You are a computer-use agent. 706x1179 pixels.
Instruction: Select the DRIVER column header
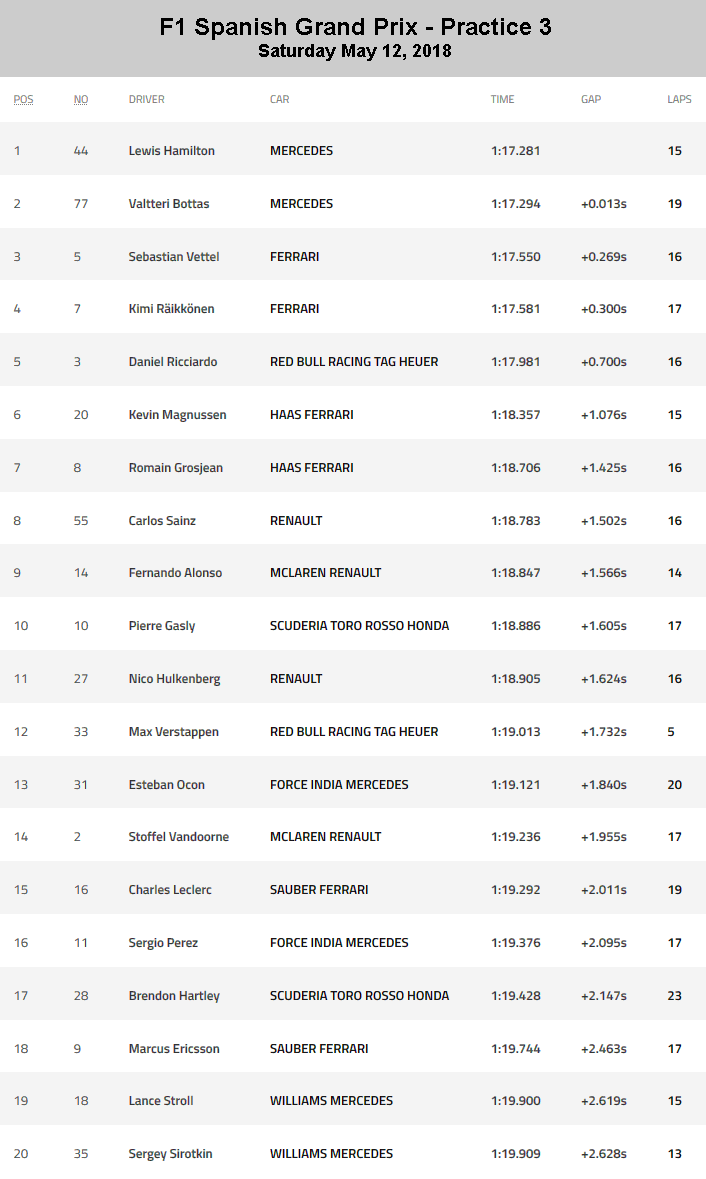pos(147,99)
